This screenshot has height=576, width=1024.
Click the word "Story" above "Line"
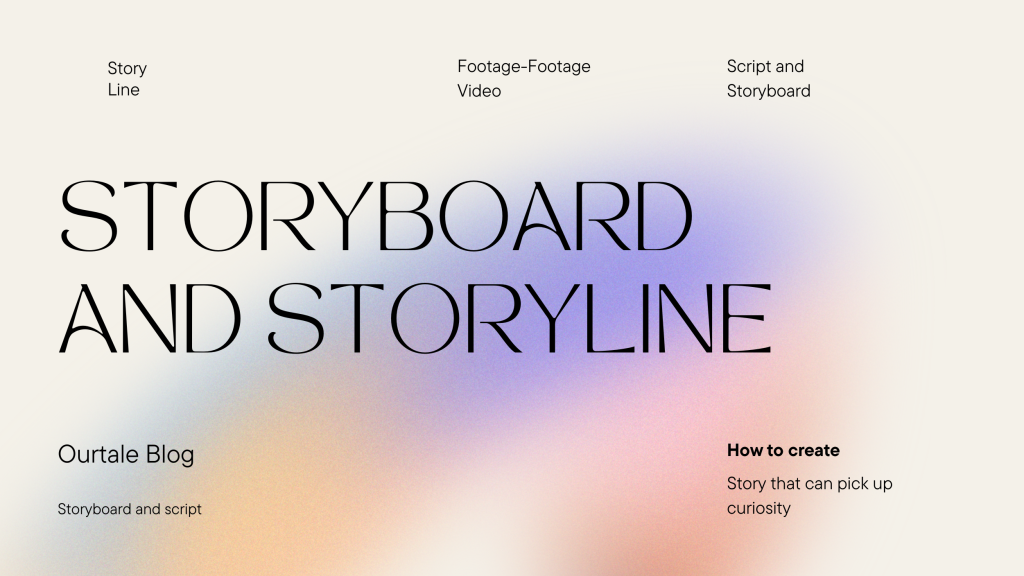(x=126, y=68)
